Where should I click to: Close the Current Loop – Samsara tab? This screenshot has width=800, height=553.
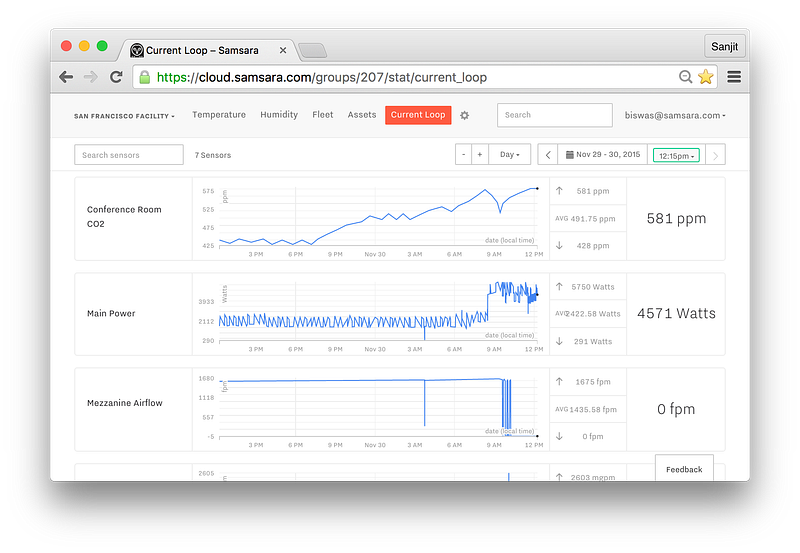click(283, 51)
